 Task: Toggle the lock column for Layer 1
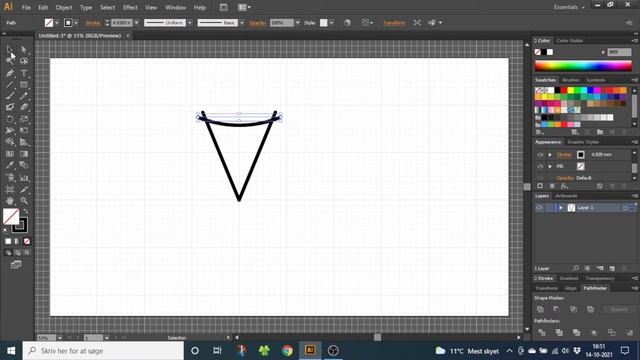549,208
